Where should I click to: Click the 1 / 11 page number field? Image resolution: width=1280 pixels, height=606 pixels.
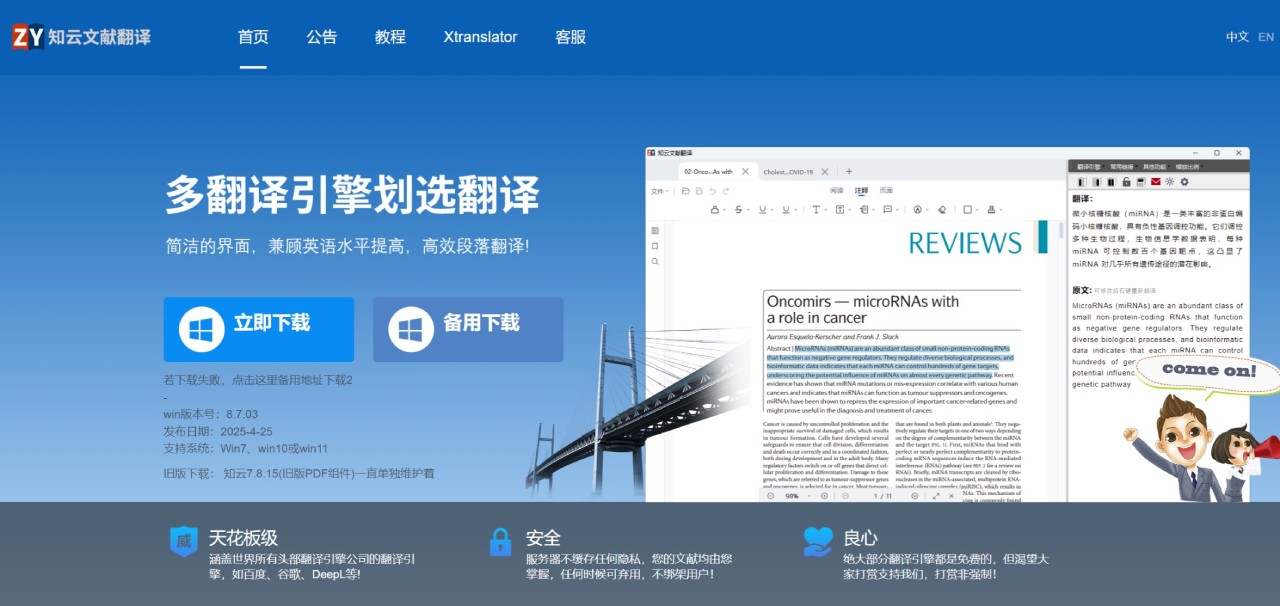click(883, 496)
